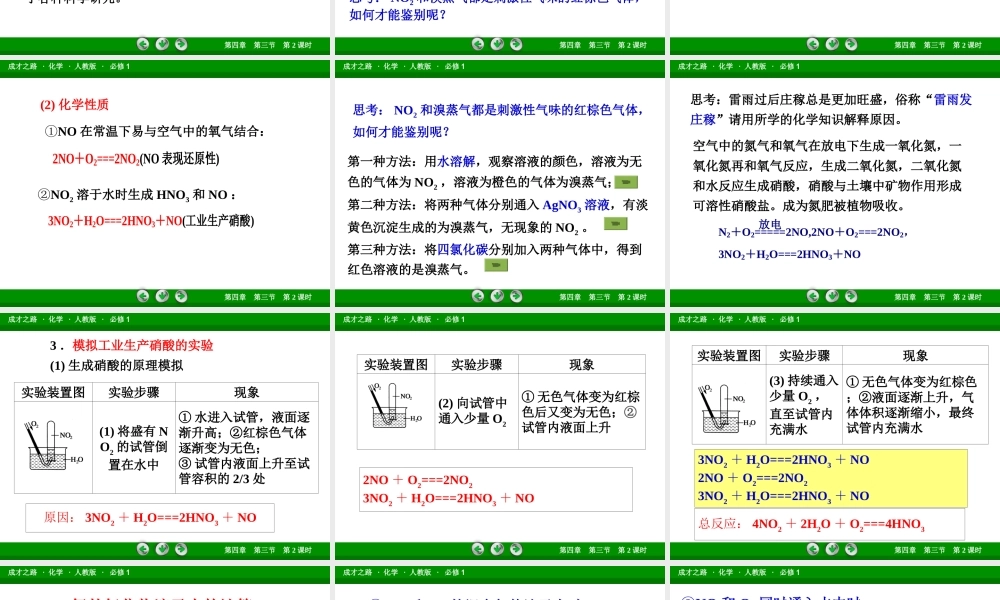The height and width of the screenshot is (600, 1000).
Task: Click the down arrow under the NO2 and bromine vapor slide
Action: point(497,296)
